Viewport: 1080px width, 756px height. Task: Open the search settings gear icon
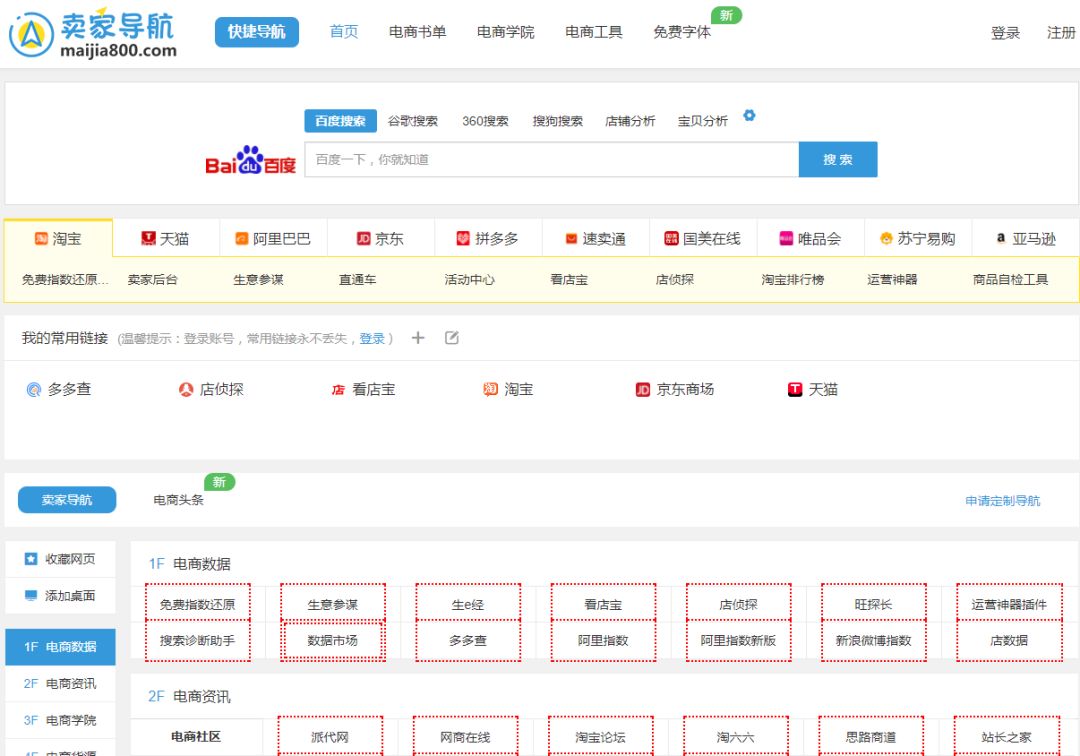[x=749, y=116]
